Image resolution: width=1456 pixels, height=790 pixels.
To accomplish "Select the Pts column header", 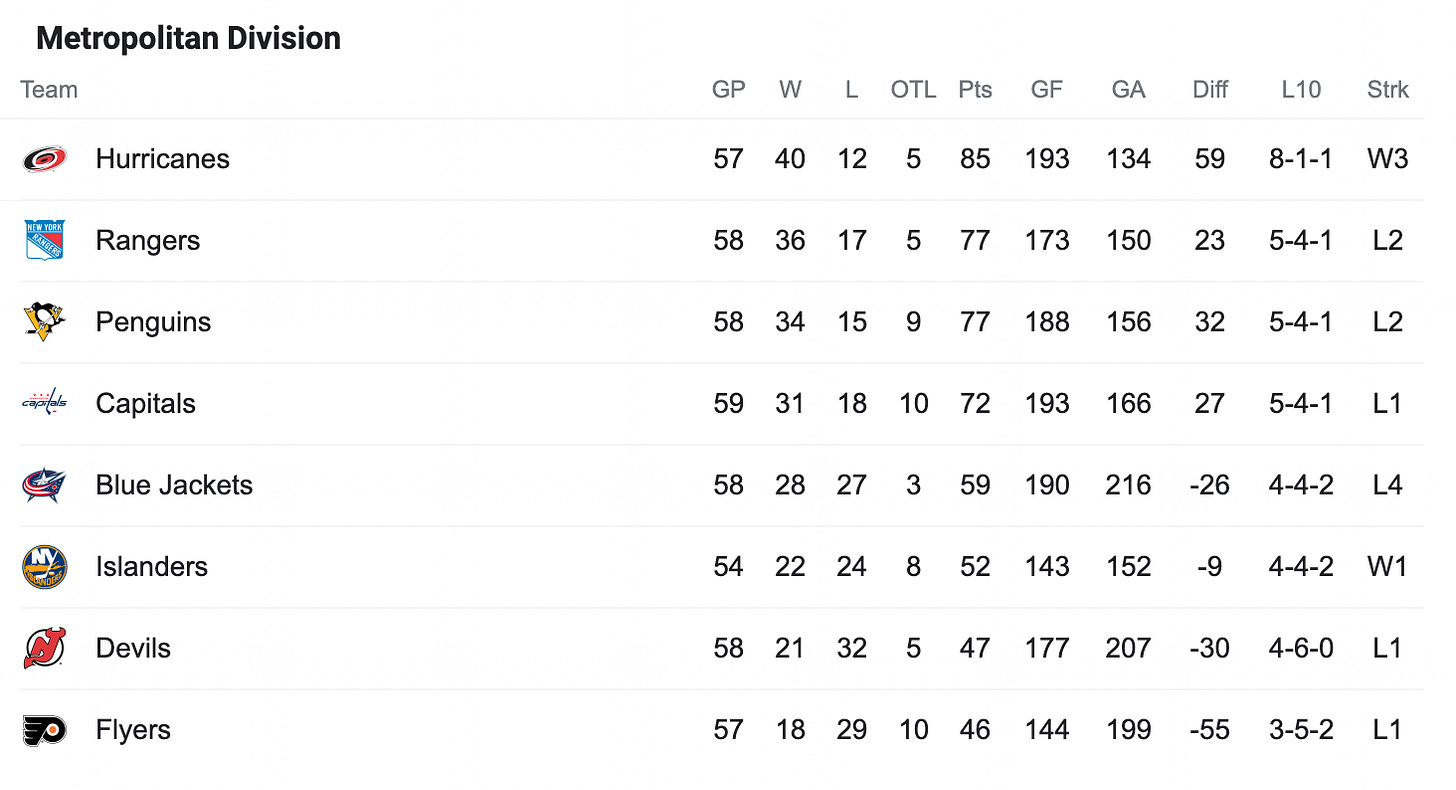I will pyautogui.click(x=975, y=90).
